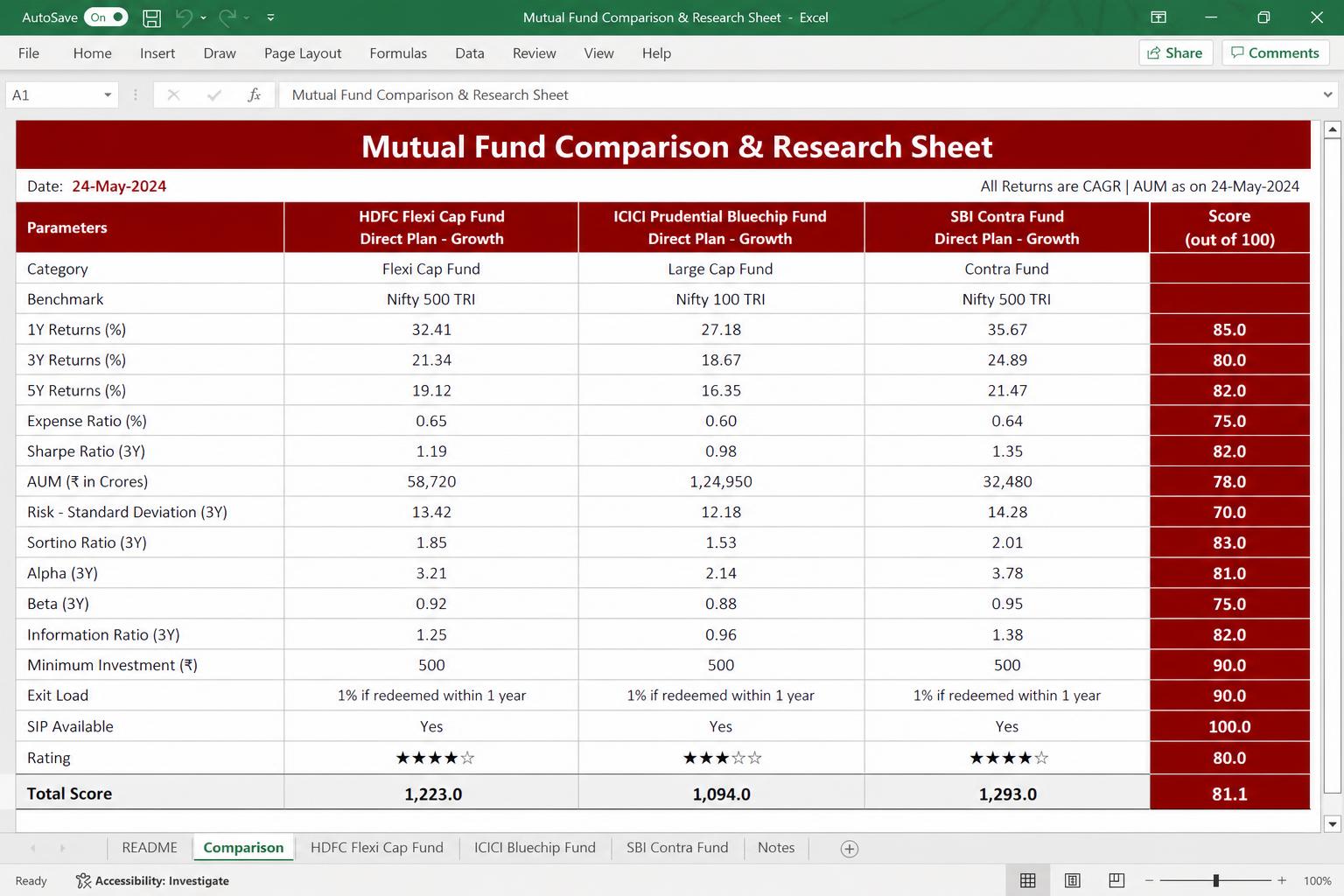Switch to the Insert ribbon tab
Image resolution: width=1344 pixels, height=896 pixels.
157,53
